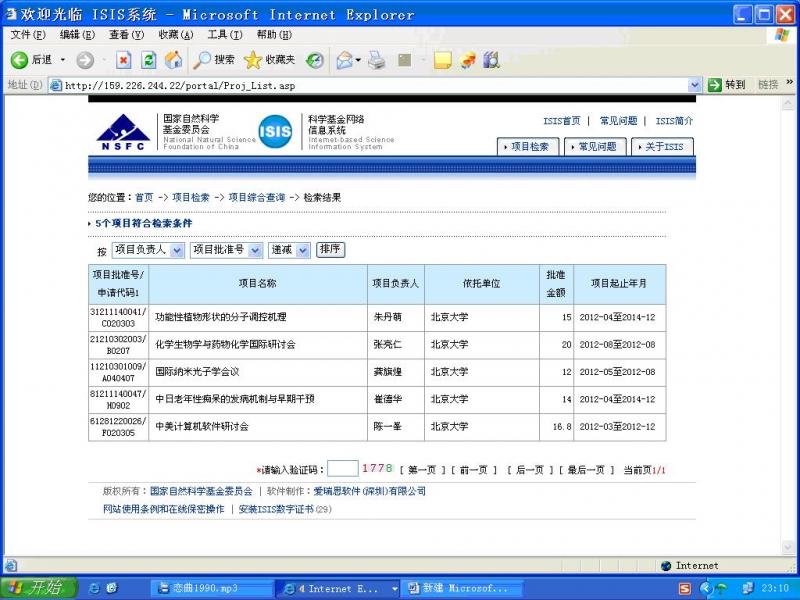Click the 新建 Microsoft taskbar button
800x600 pixels.
tap(463, 588)
